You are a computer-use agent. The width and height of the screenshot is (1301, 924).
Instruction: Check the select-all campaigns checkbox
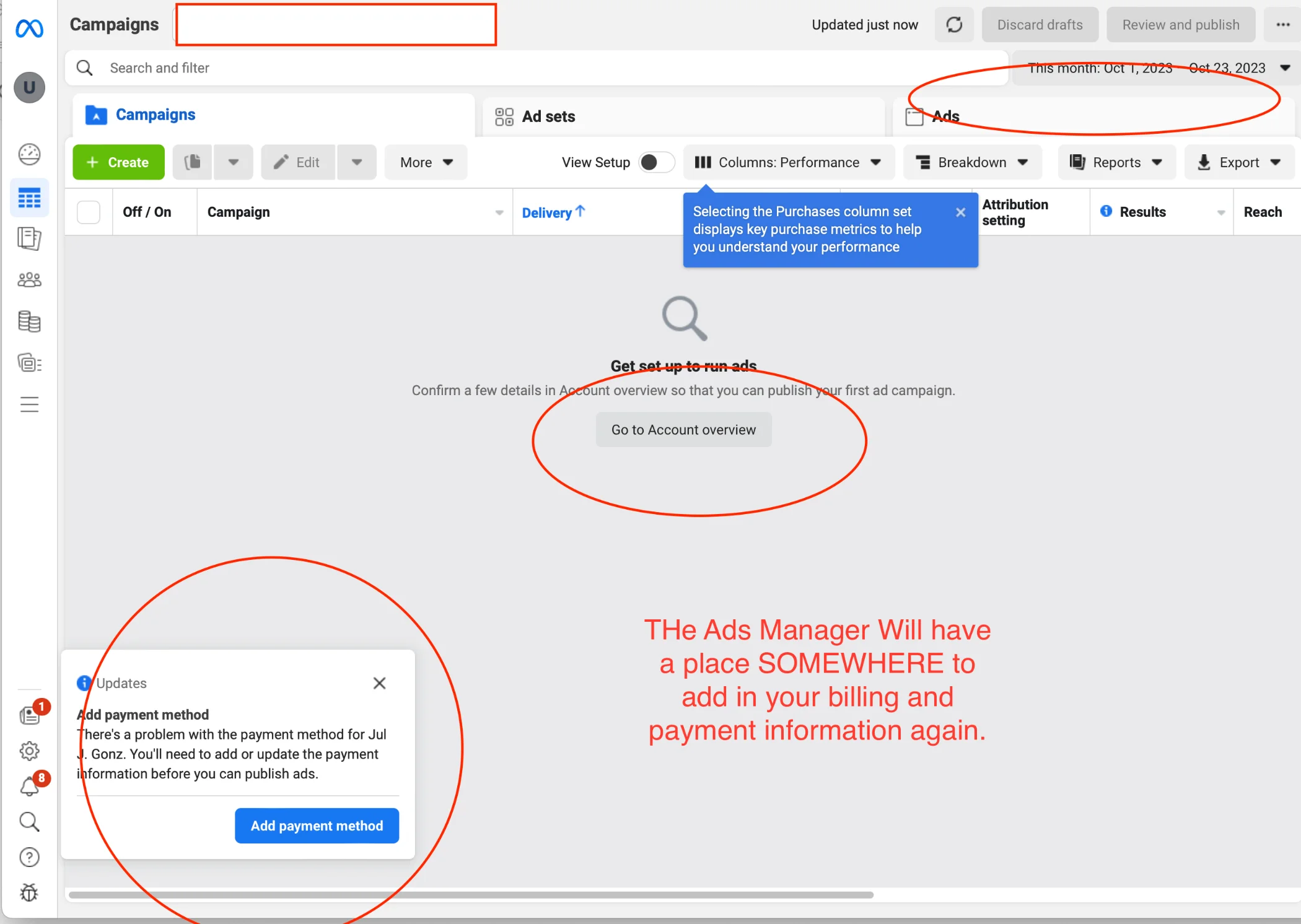(89, 212)
